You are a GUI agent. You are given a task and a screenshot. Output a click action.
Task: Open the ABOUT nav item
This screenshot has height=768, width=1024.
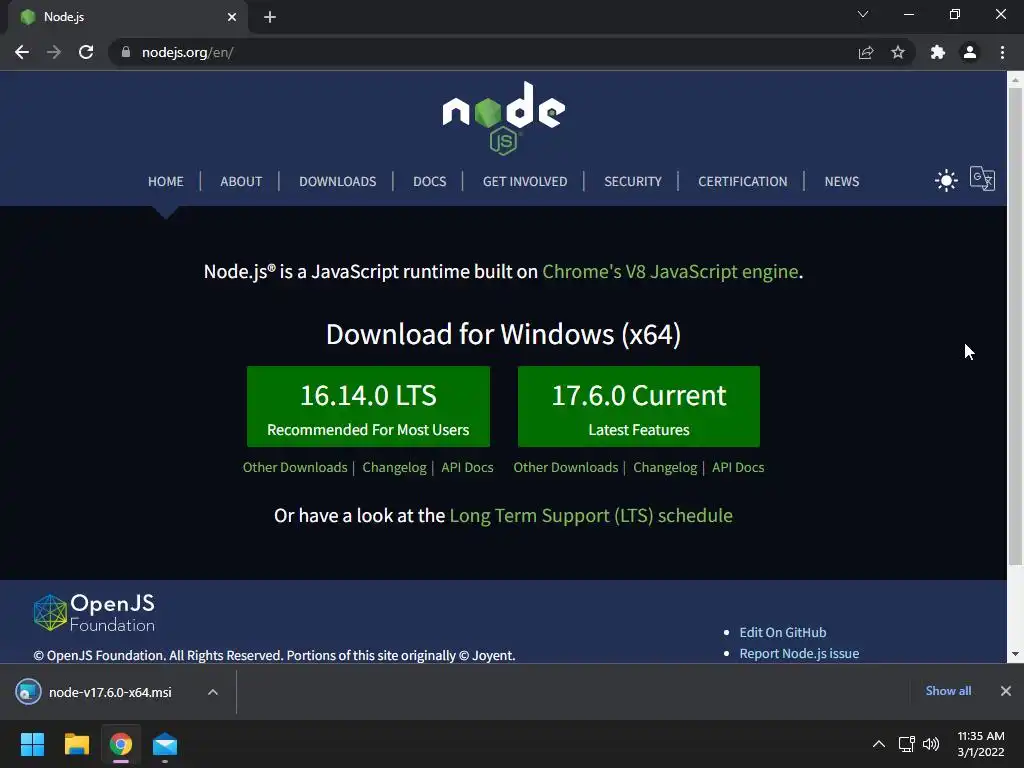click(x=241, y=182)
